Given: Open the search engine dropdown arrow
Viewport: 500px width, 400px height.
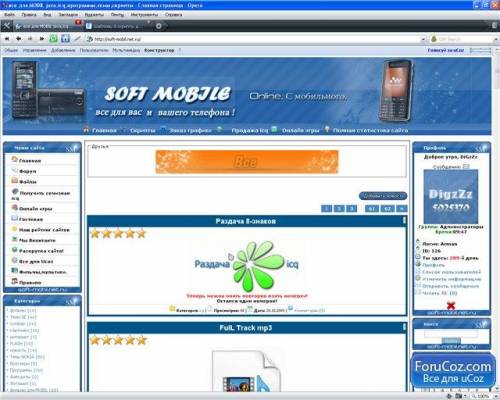Looking at the screenshot, I should pyautogui.click(x=496, y=39).
